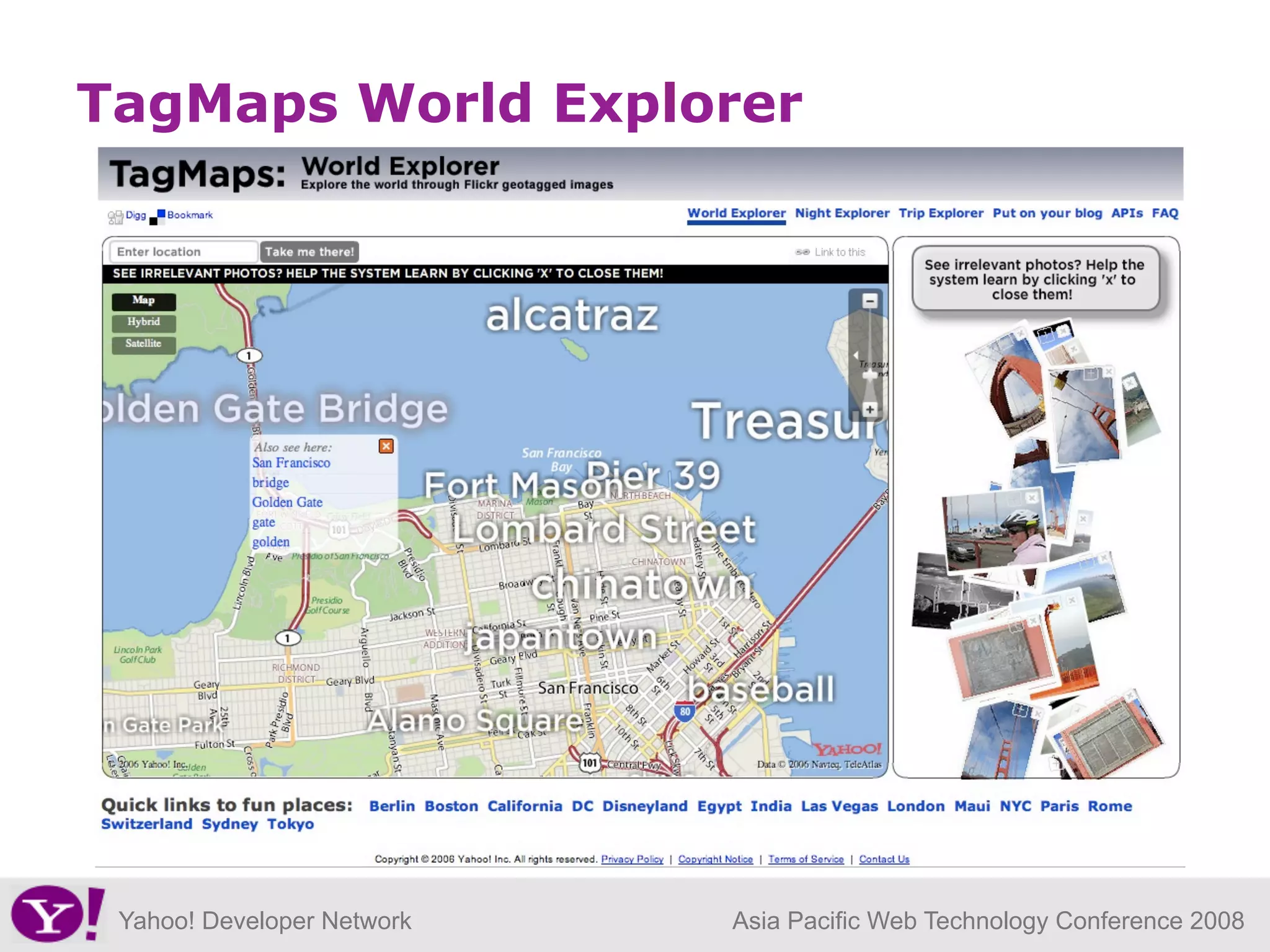Go to Sydney quick link
The width and height of the screenshot is (1270, 952).
(x=229, y=824)
